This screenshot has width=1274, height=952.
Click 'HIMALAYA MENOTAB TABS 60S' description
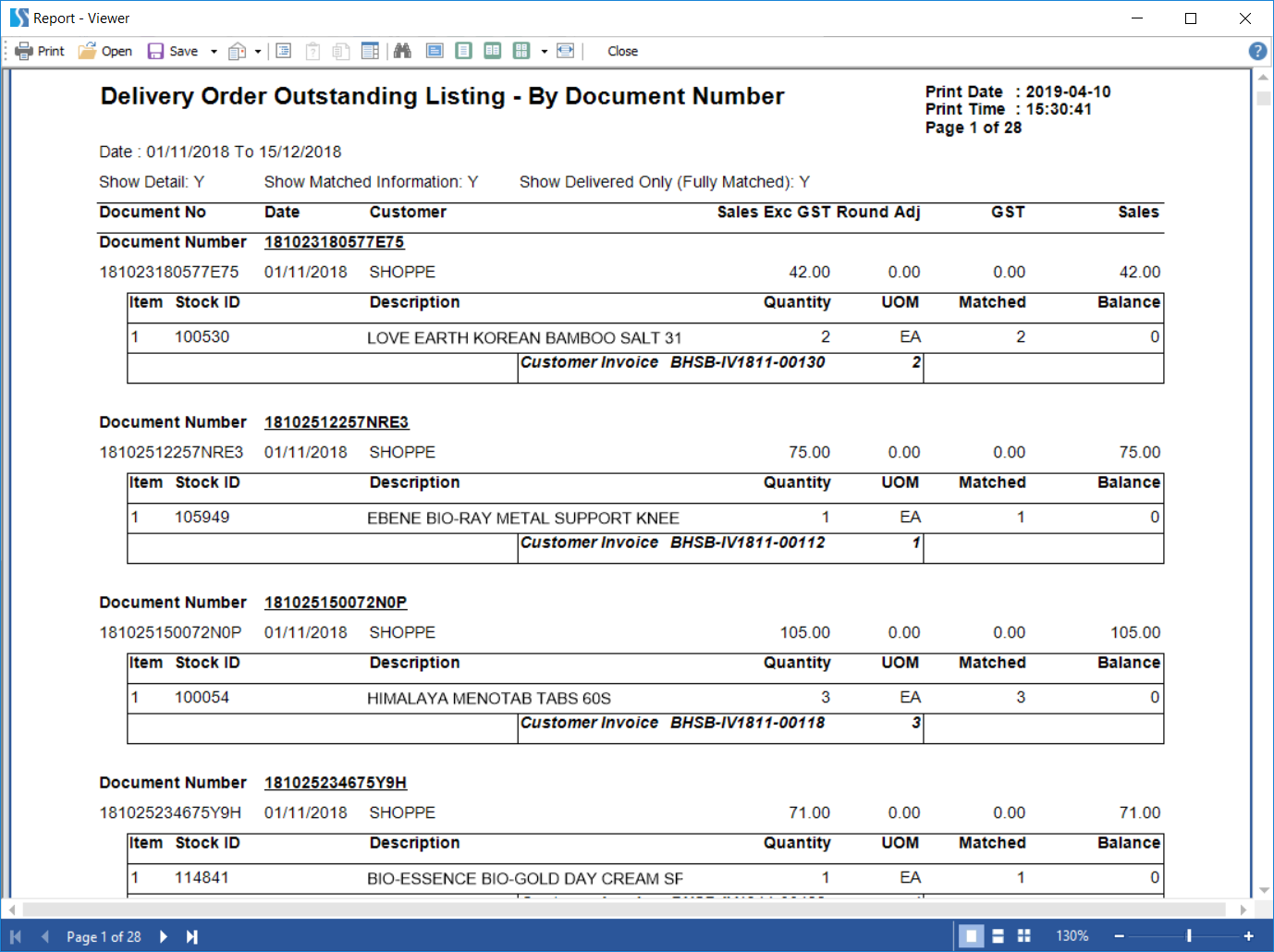(x=489, y=699)
